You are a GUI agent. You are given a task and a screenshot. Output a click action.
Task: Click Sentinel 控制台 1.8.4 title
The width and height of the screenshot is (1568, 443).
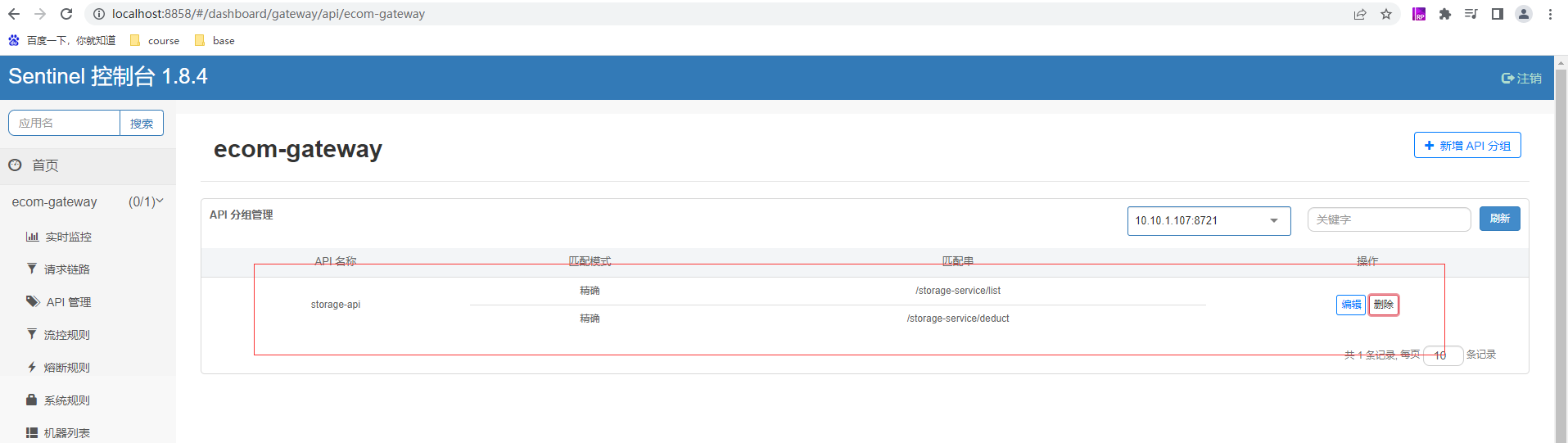(108, 76)
